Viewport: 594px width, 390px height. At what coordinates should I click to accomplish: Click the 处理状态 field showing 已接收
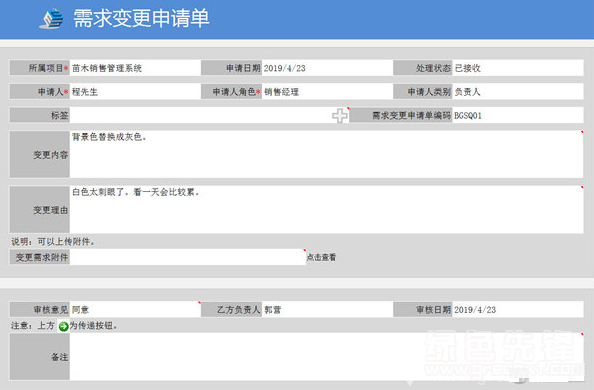(518, 68)
